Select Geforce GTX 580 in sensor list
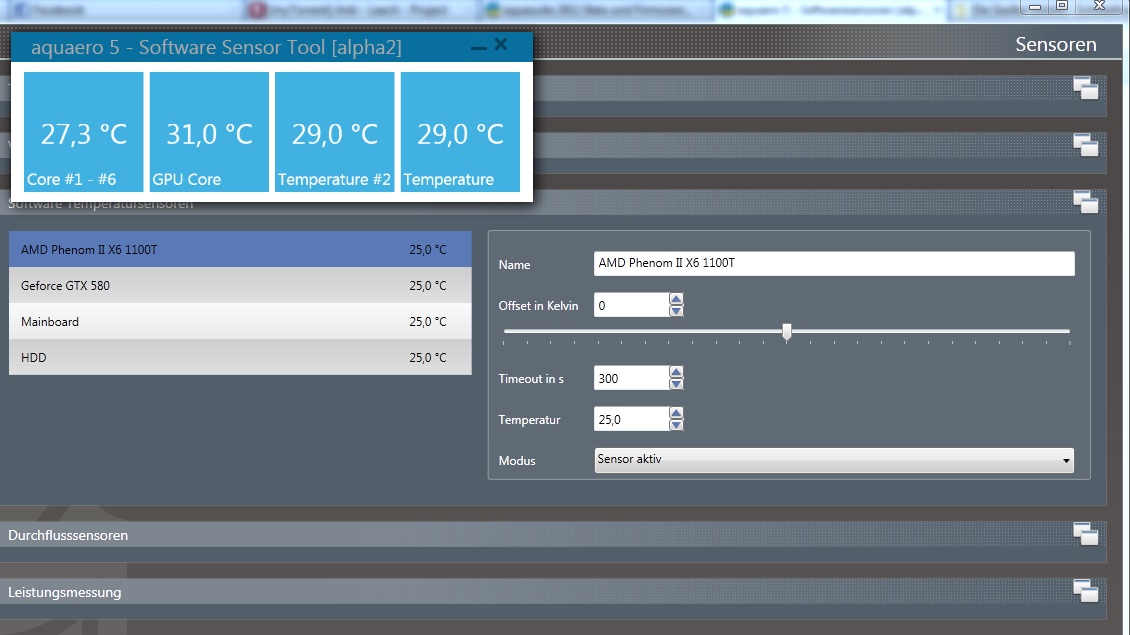Image resolution: width=1130 pixels, height=635 pixels. pos(239,286)
